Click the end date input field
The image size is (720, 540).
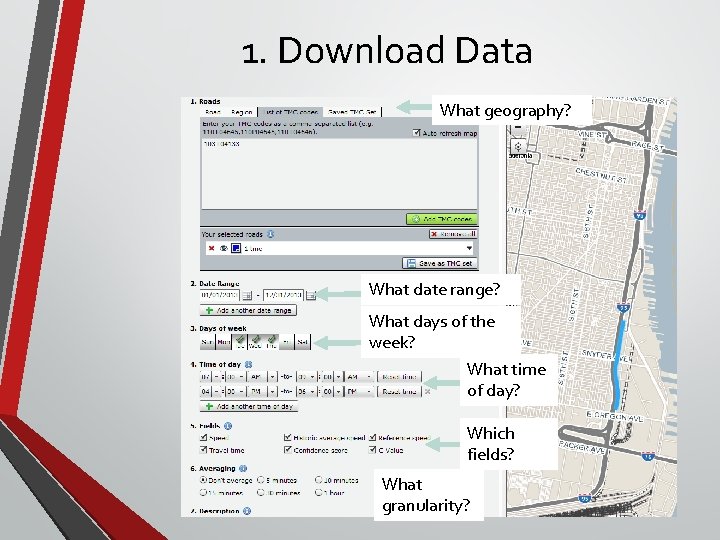(x=283, y=295)
